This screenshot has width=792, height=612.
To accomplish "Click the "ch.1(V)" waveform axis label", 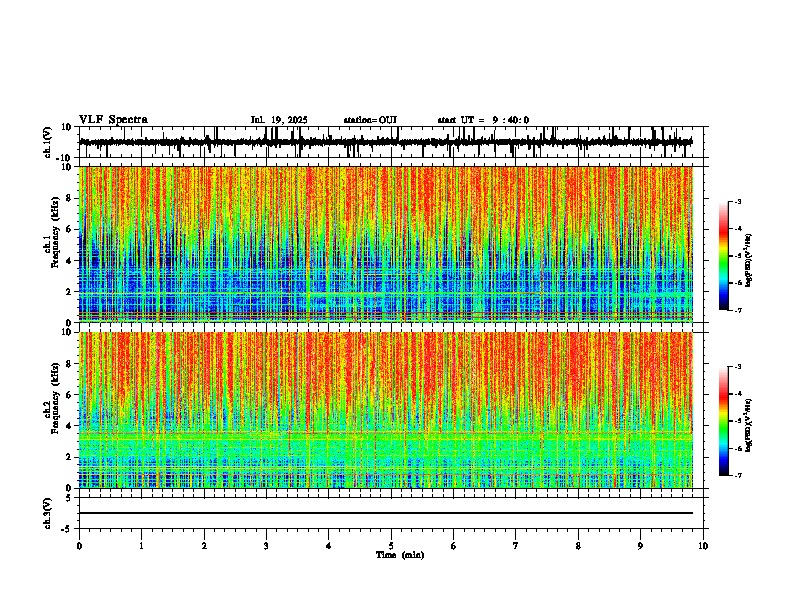I will (x=48, y=142).
